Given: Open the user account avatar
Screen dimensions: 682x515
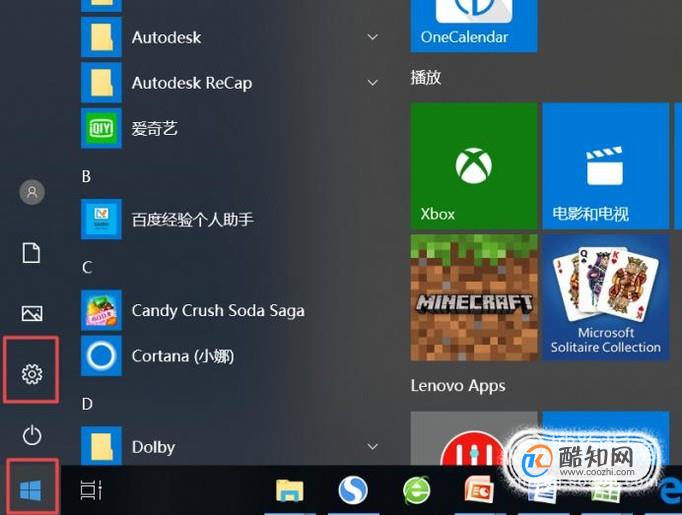Looking at the screenshot, I should [32, 192].
